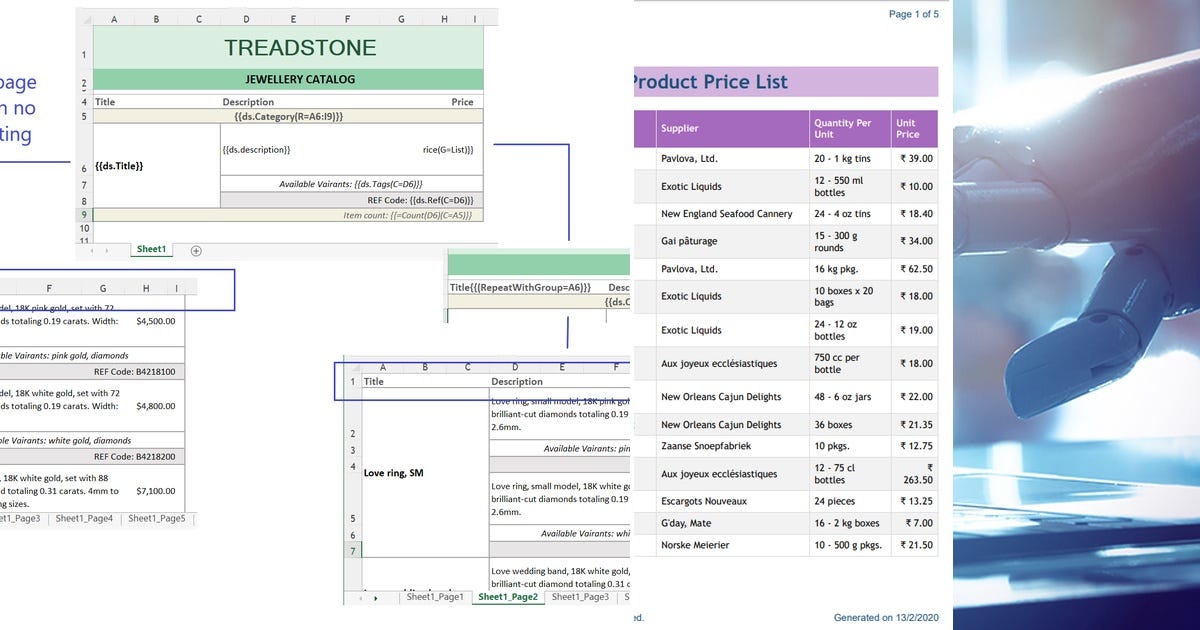Click the Unit Price column header cell
The height and width of the screenshot is (630, 1200).
pyautogui.click(x=913, y=128)
